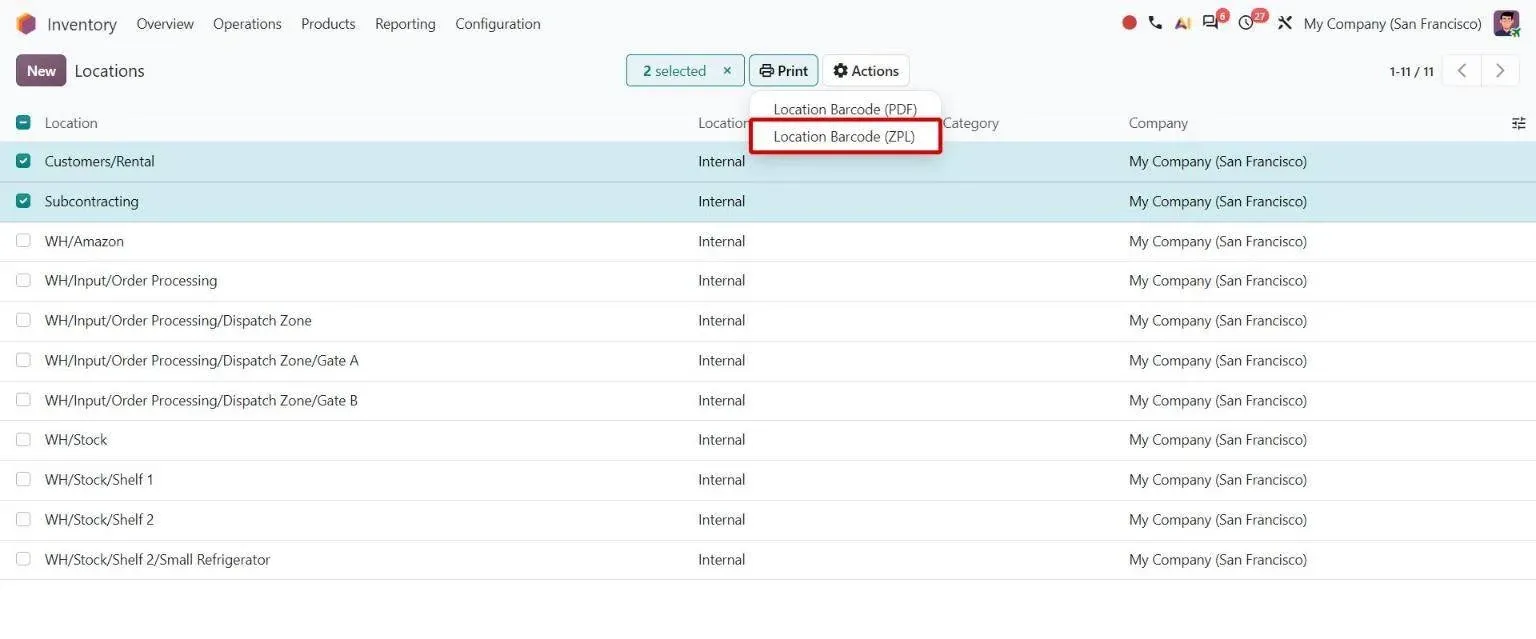
Task: Open the Reporting menu
Action: coord(405,24)
